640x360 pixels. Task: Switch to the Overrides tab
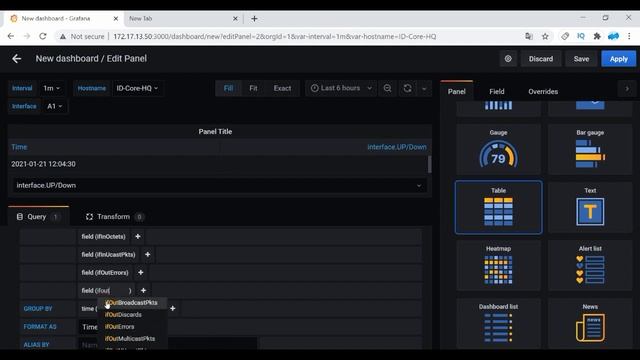click(x=543, y=91)
